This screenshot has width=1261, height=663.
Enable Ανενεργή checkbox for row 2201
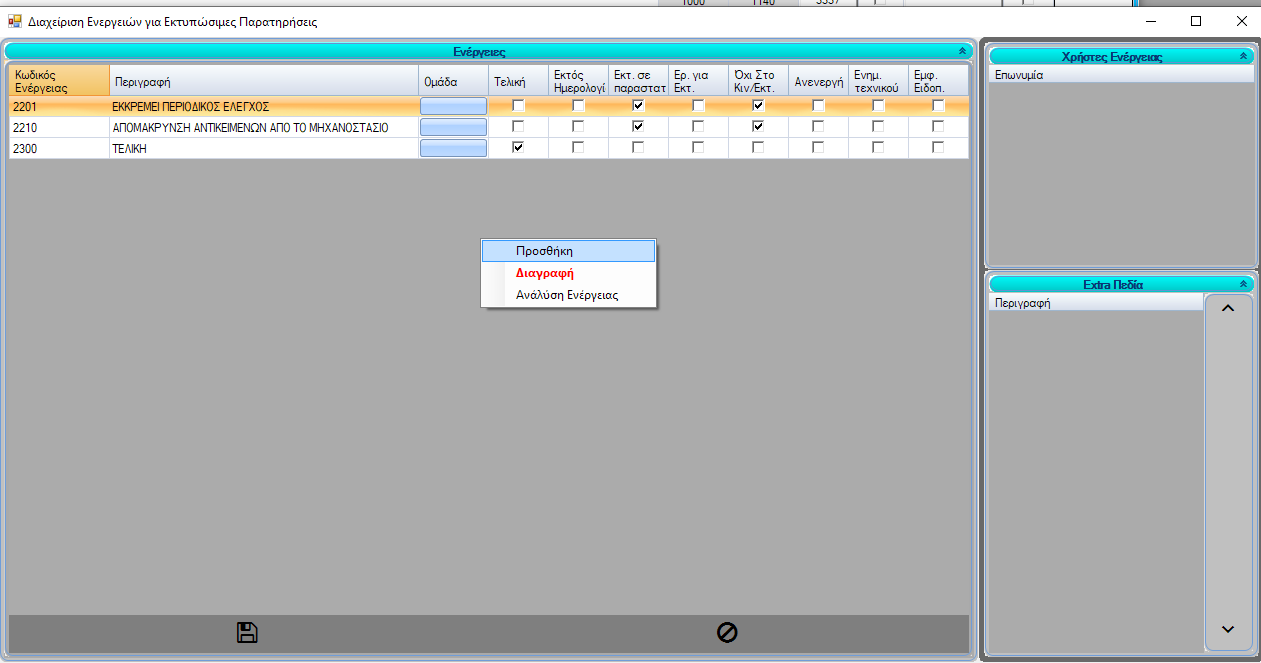[x=818, y=106]
